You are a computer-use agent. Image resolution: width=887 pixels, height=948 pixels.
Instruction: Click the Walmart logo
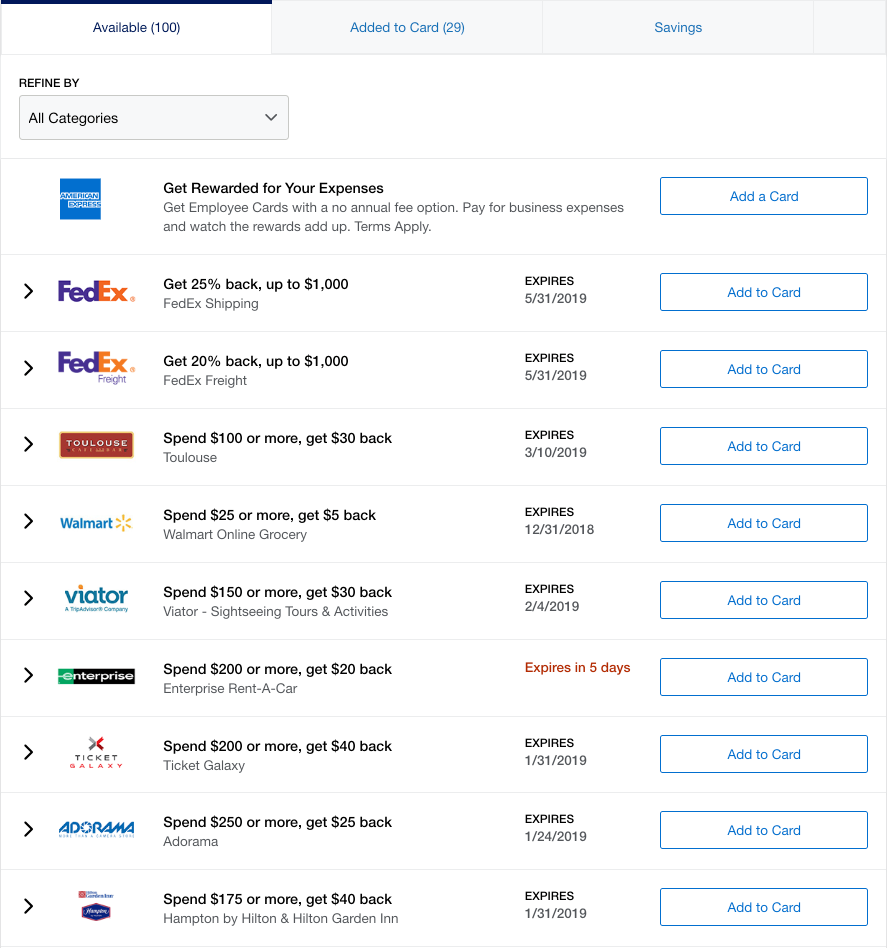[x=96, y=523]
